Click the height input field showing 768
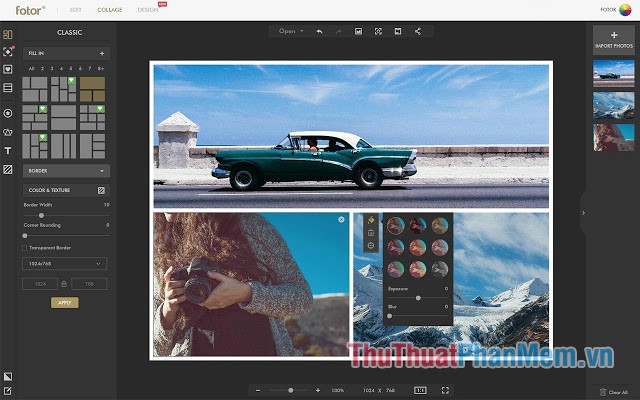Image resolution: width=640 pixels, height=400 pixels. pos(89,284)
